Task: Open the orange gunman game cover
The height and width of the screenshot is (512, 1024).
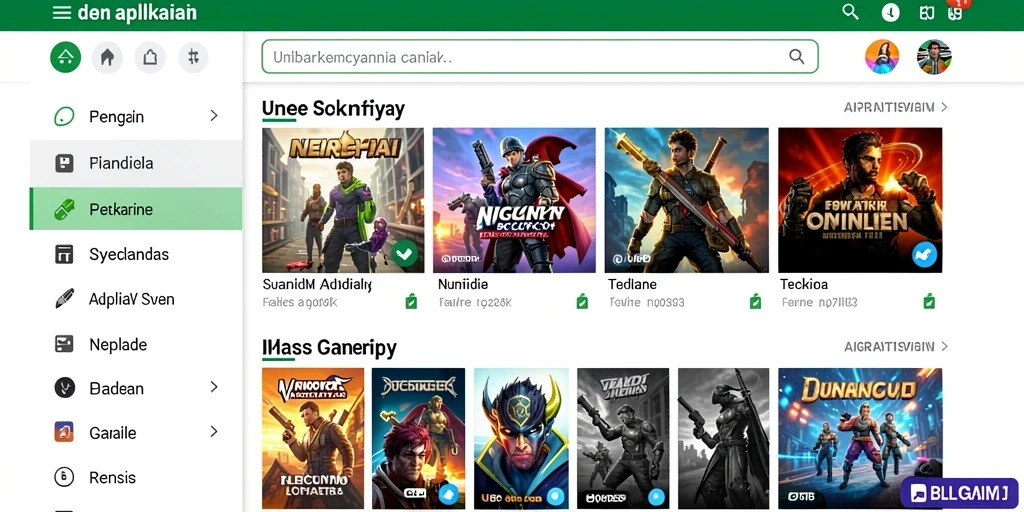Action: (313, 438)
